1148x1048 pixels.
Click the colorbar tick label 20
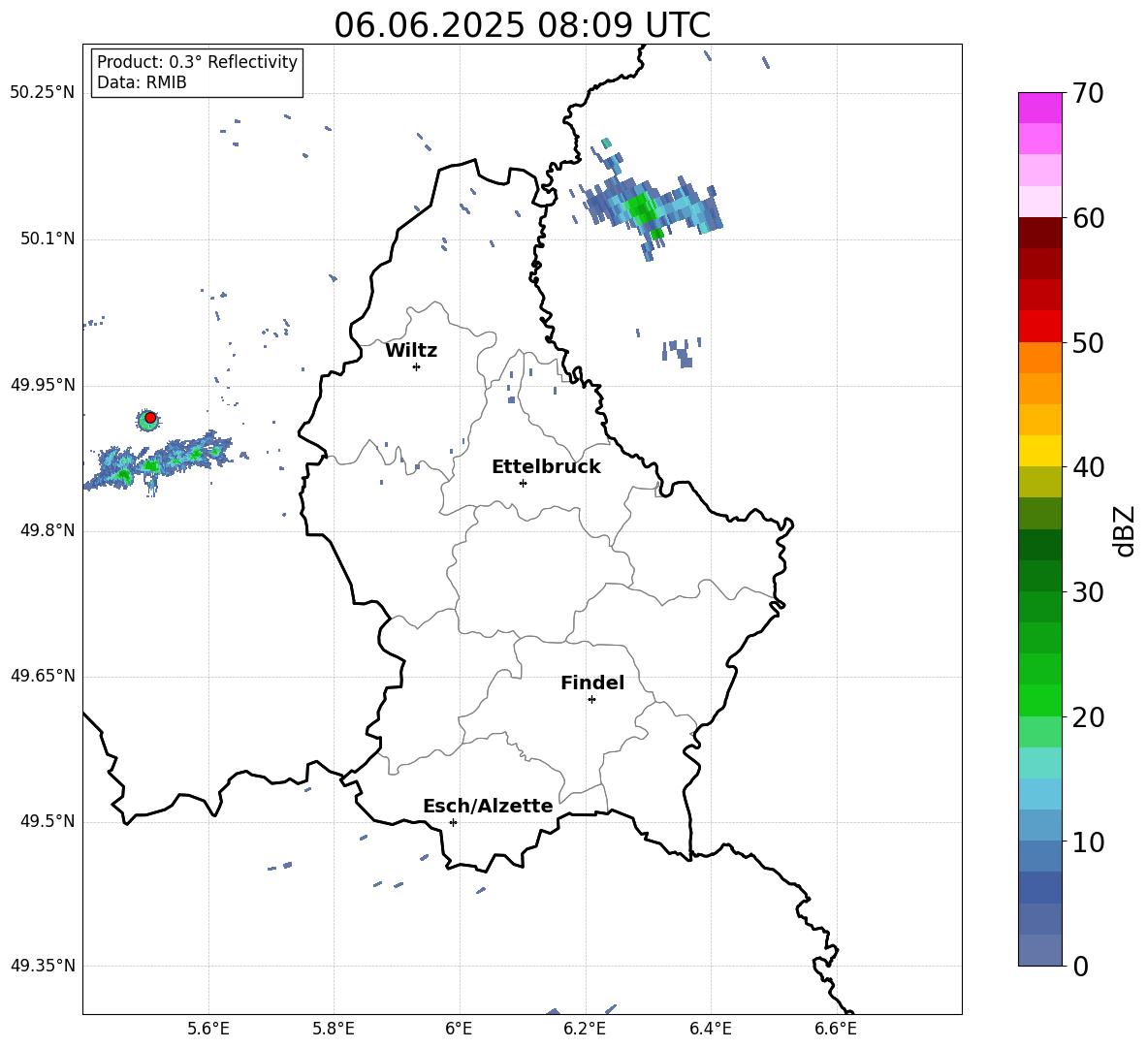(x=1088, y=717)
